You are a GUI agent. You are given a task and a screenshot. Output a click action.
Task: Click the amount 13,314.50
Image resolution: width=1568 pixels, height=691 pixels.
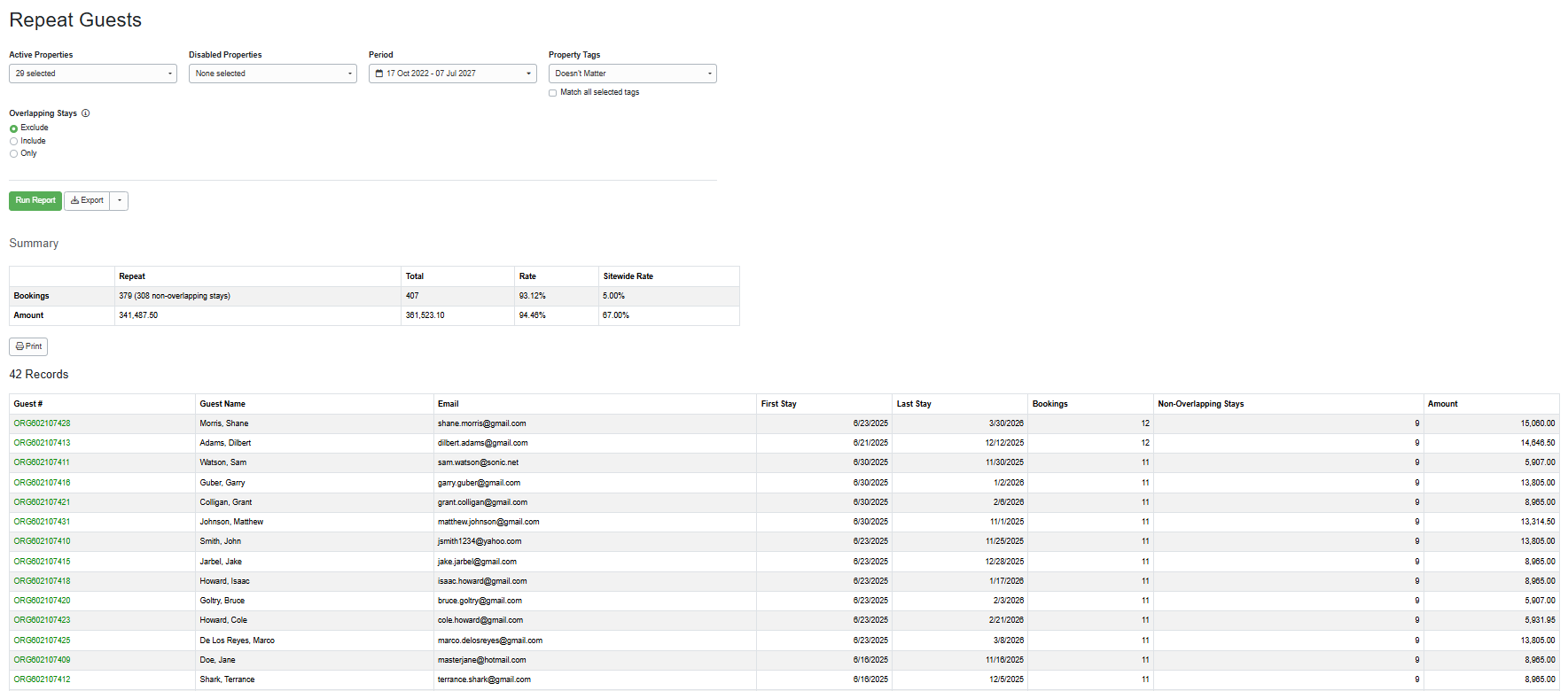[1538, 522]
